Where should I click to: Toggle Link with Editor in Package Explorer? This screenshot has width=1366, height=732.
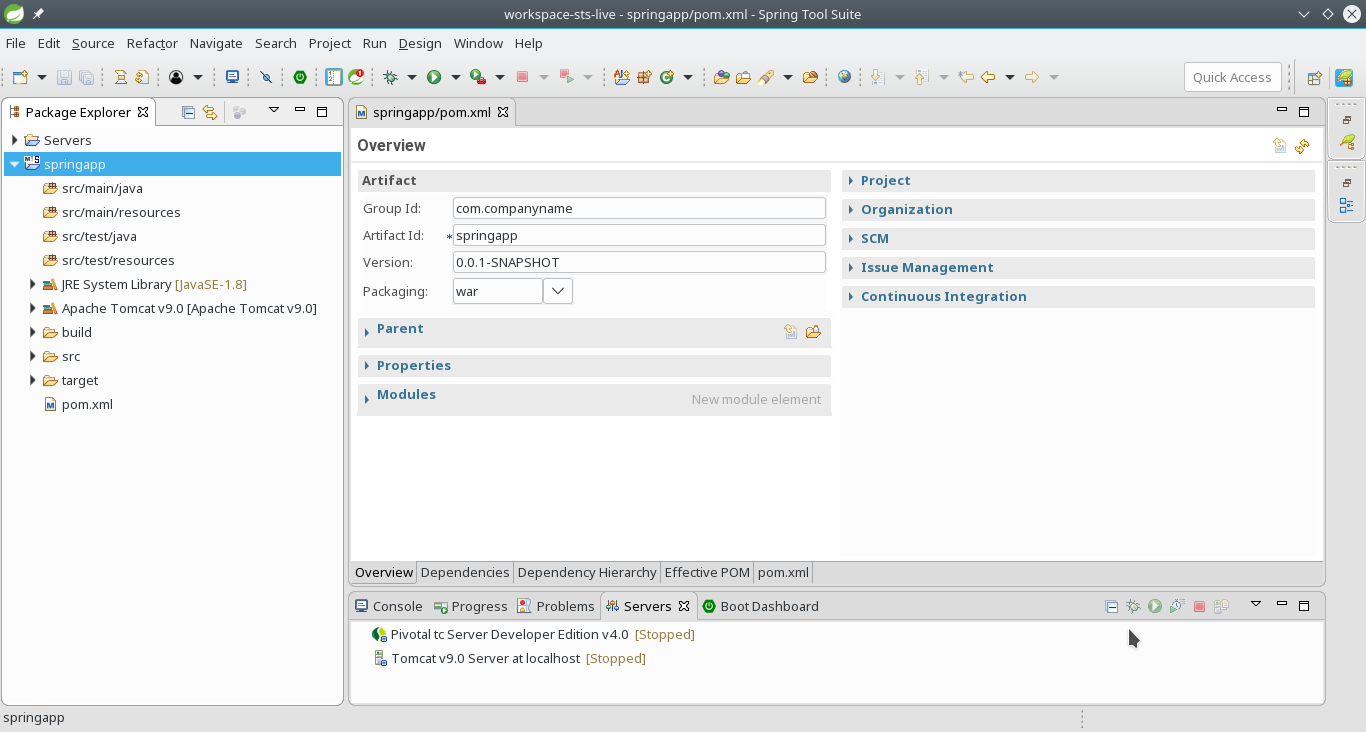(210, 112)
